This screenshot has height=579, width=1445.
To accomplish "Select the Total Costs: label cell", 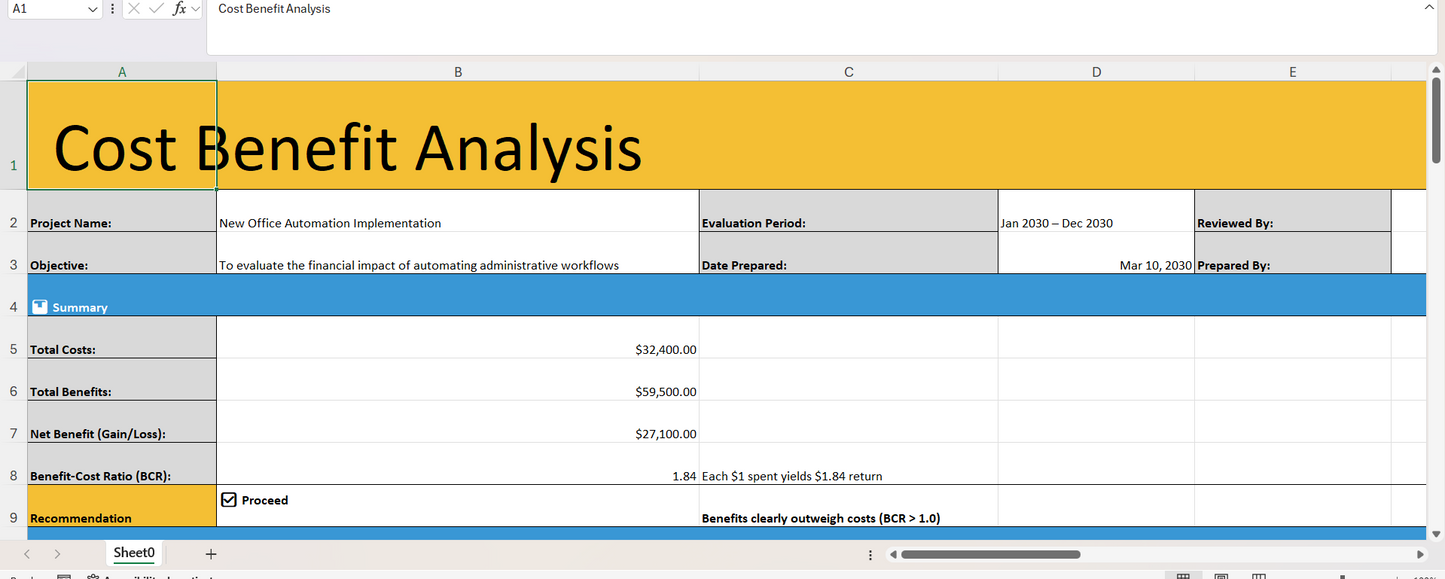I will coord(122,337).
